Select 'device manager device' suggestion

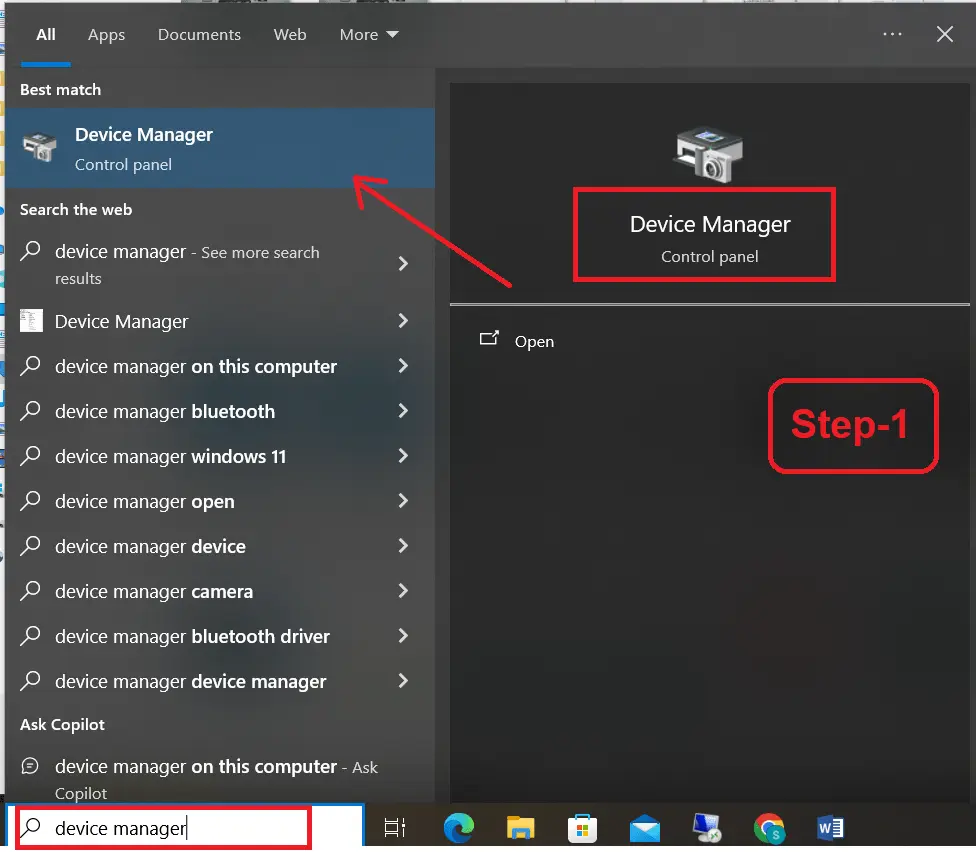coord(220,546)
